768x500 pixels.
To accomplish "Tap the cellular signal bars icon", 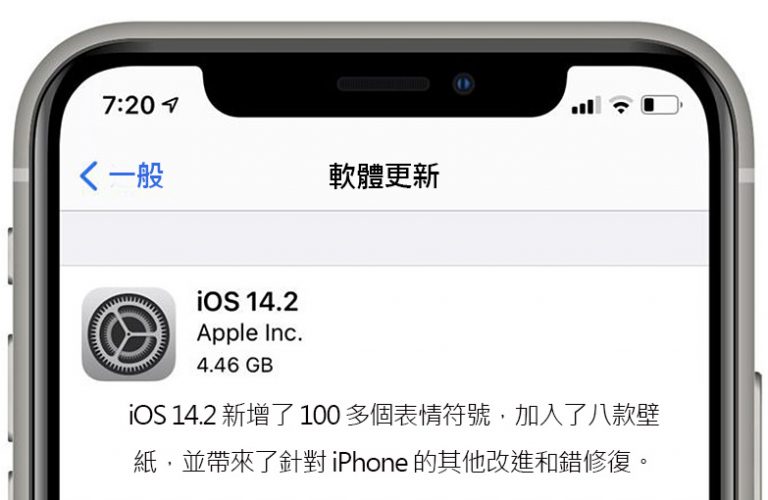I will pyautogui.click(x=586, y=105).
